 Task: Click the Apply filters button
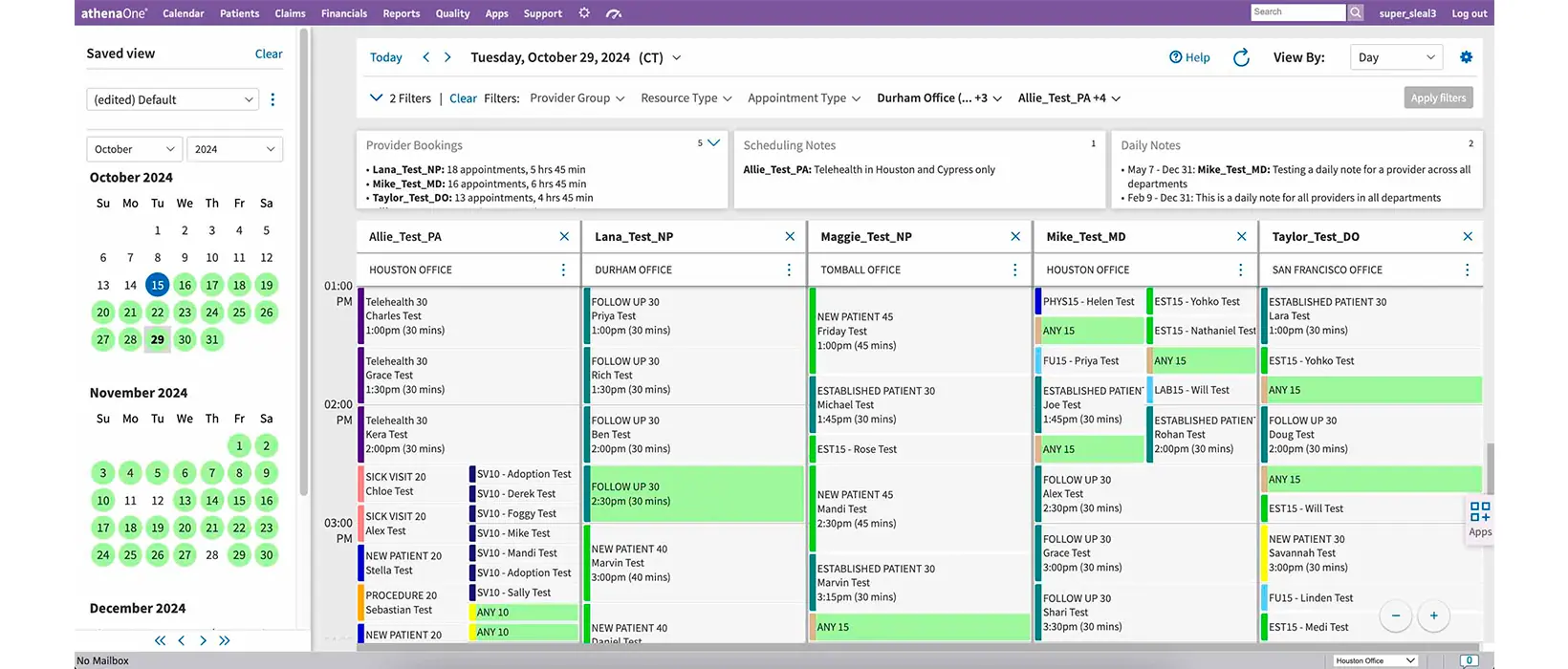tap(1438, 97)
